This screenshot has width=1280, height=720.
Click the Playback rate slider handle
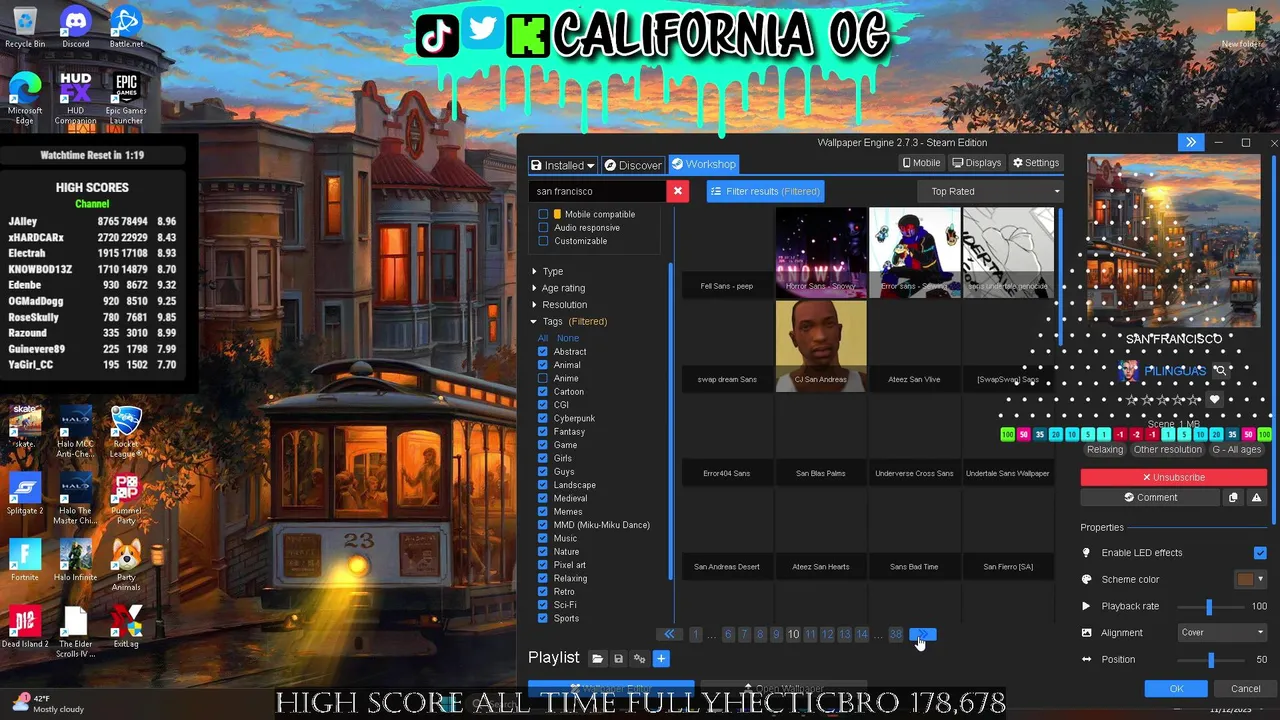1209,606
